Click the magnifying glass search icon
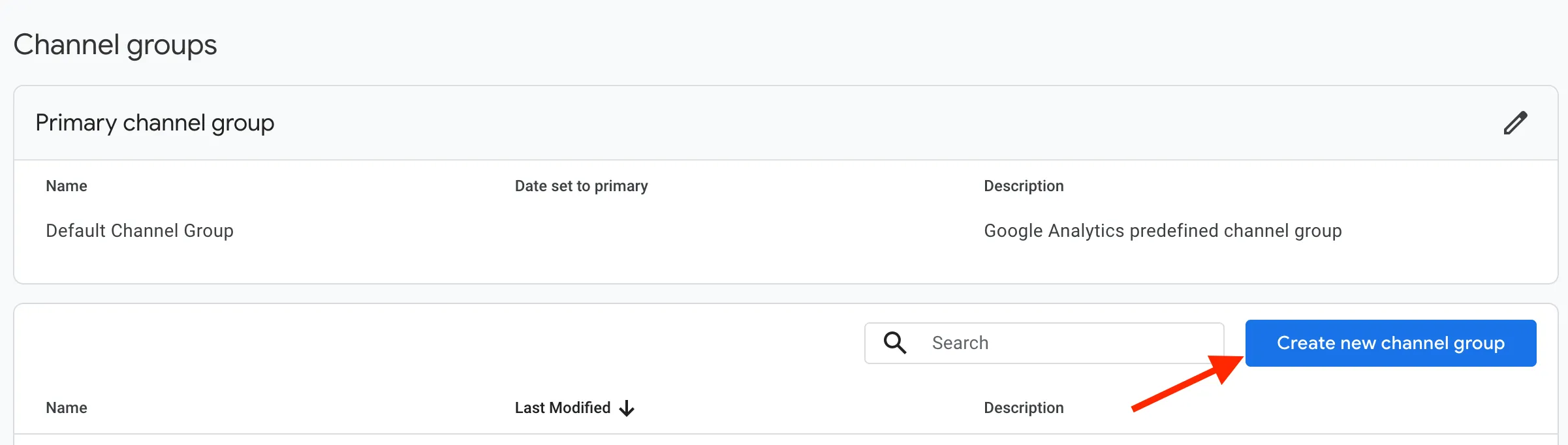The width and height of the screenshot is (1568, 445). 894,343
